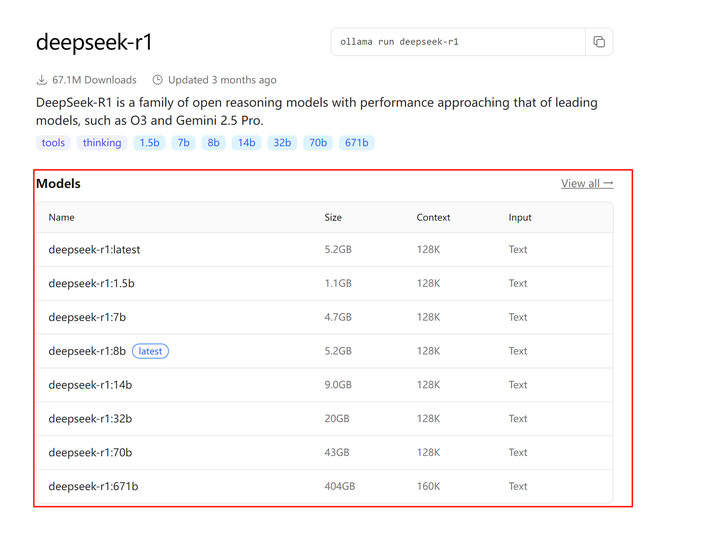Select the 14b size tag
Image resolution: width=720 pixels, height=542 pixels.
point(247,143)
